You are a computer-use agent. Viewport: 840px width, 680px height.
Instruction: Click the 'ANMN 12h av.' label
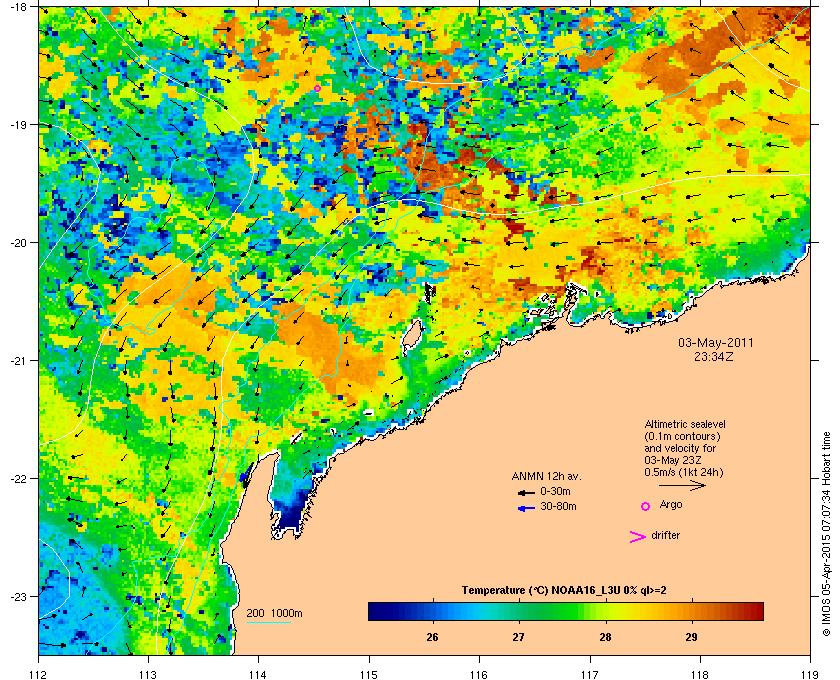pos(546,476)
